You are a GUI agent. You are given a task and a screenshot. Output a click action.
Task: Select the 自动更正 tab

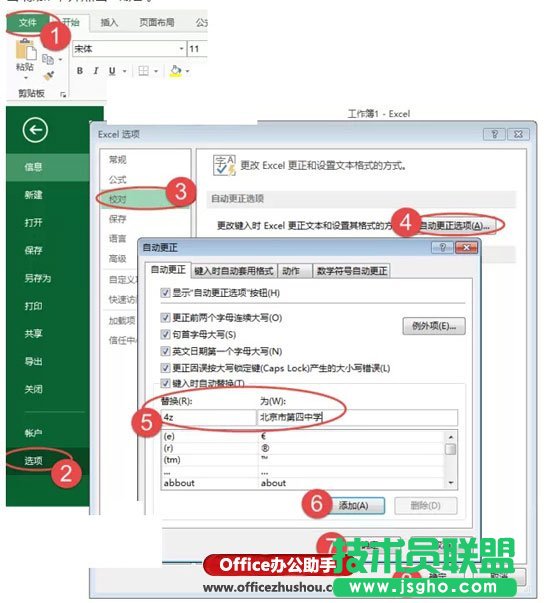(x=168, y=270)
